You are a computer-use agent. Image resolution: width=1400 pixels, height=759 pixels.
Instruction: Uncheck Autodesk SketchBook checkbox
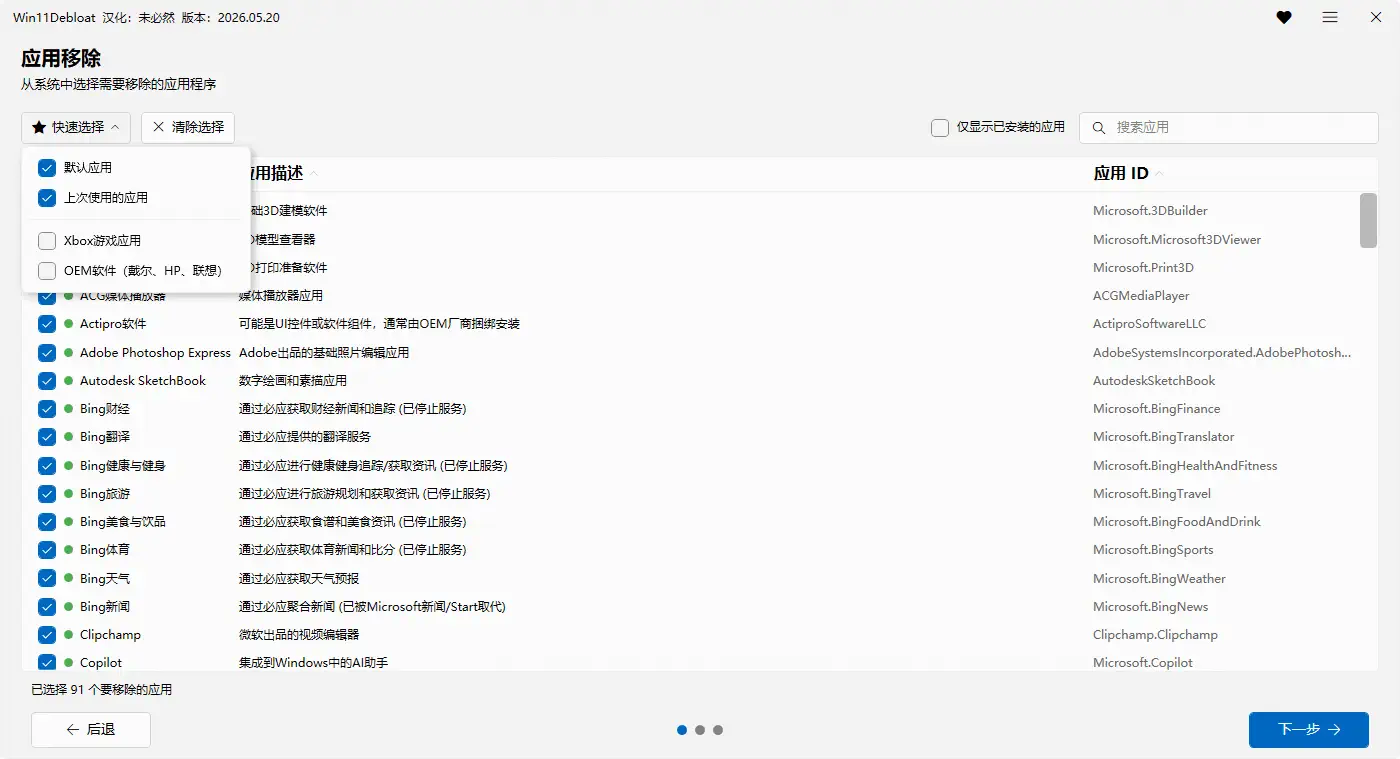coord(47,381)
